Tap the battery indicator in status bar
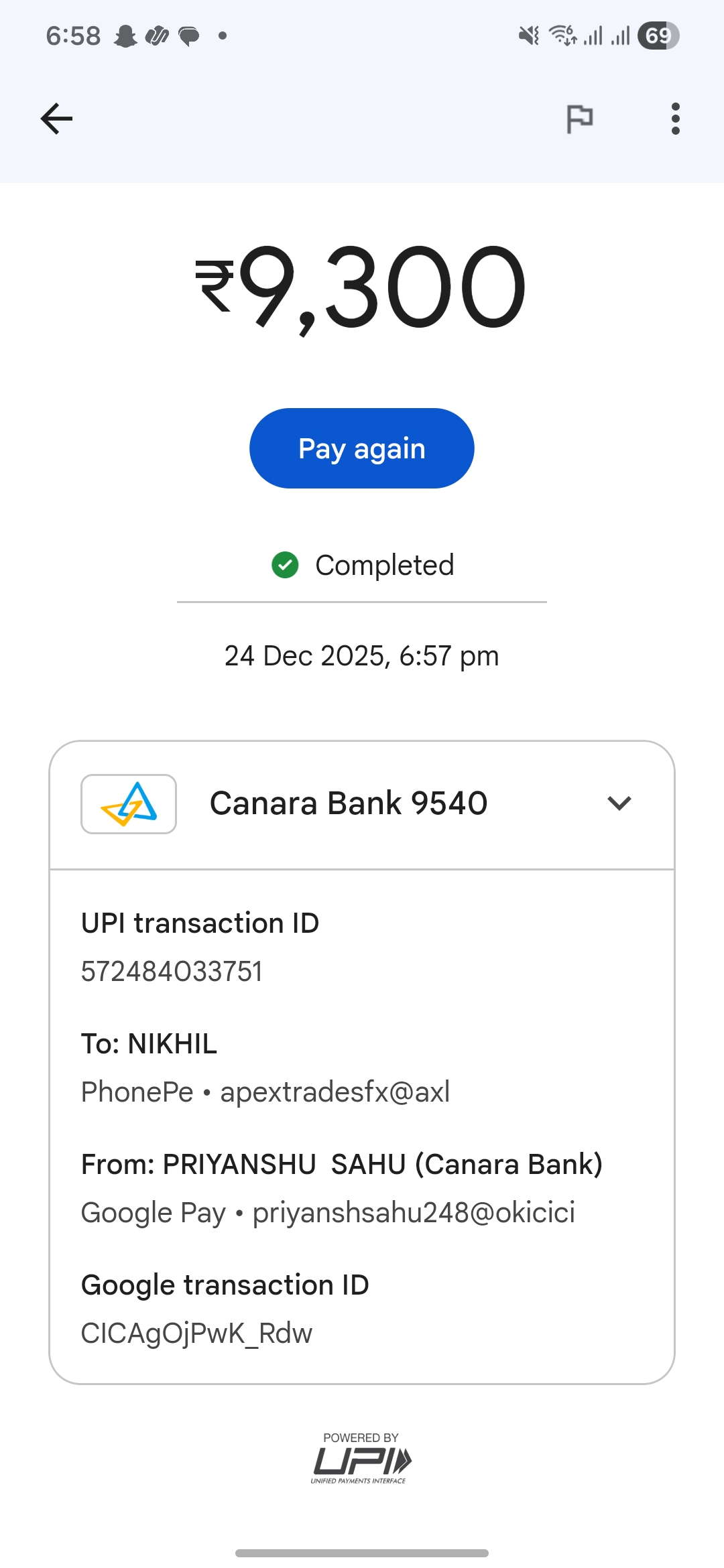The width and height of the screenshot is (724, 1568). (658, 36)
